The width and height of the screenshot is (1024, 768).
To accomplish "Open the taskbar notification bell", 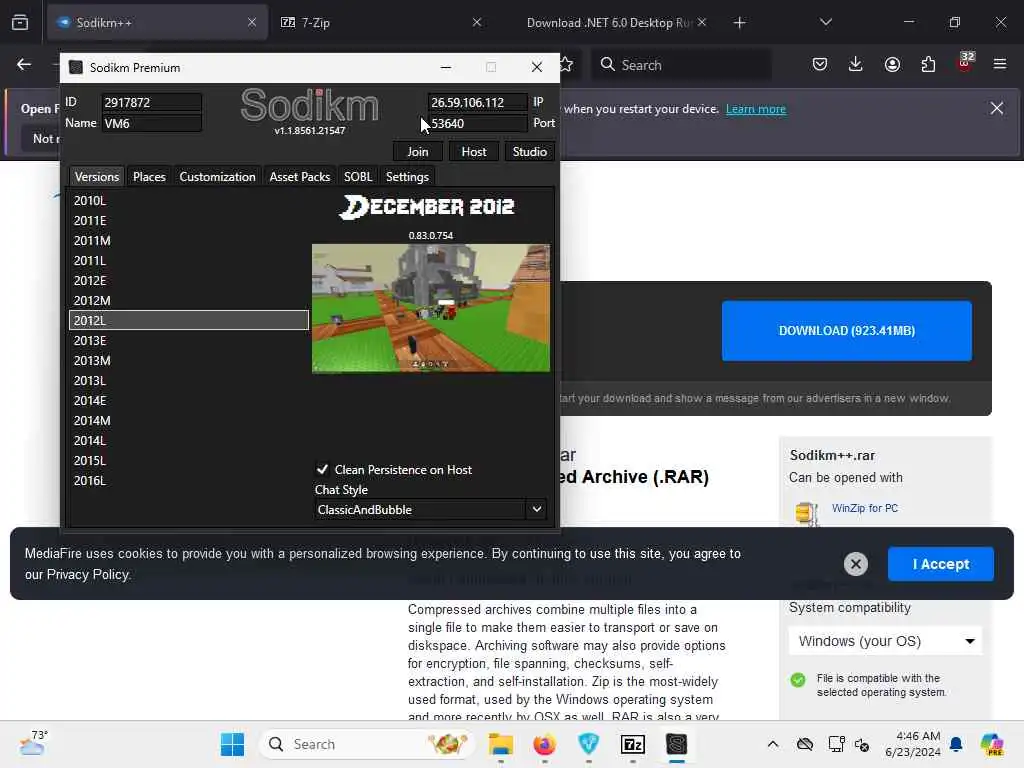I will click(956, 744).
